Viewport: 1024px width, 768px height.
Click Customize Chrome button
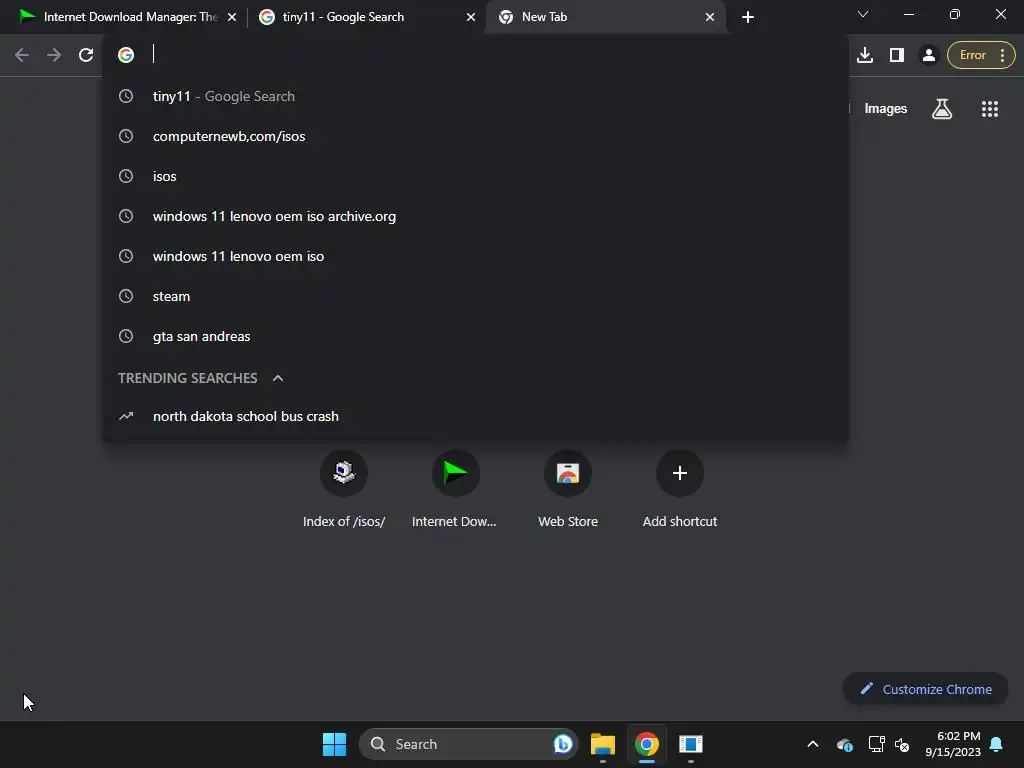coord(925,689)
